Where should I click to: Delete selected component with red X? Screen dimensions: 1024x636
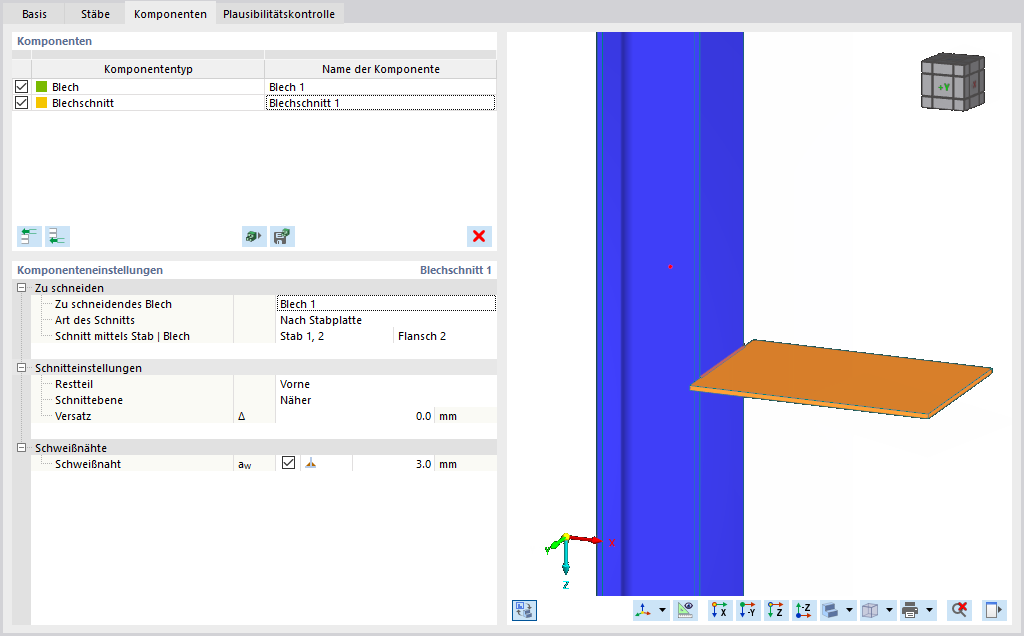(479, 236)
